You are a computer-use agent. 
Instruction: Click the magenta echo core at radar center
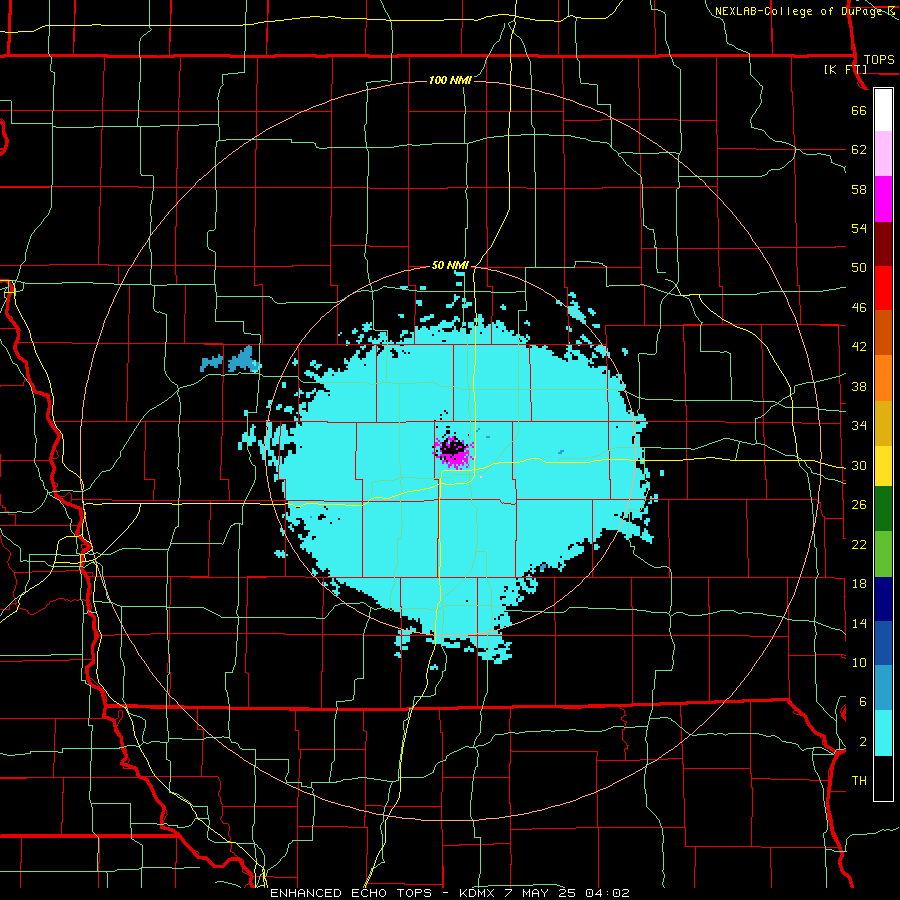[x=455, y=453]
